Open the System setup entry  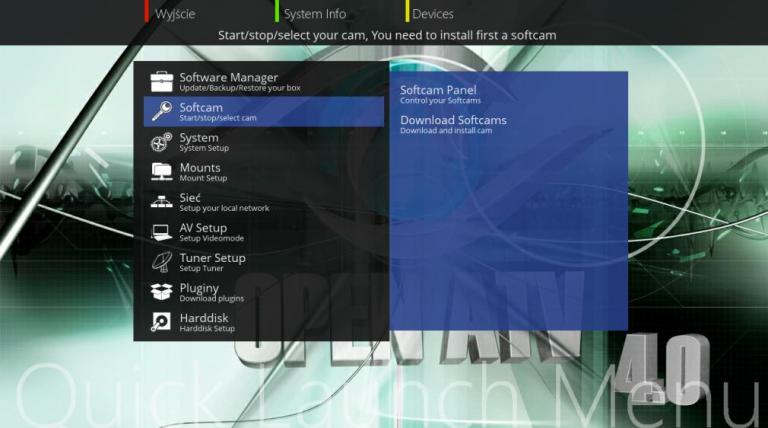tap(264, 142)
